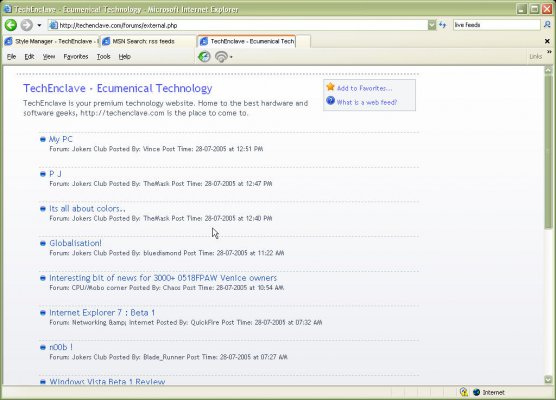Viewport: 556px width, 400px height.
Task: Click the 'Add to Favorites...' link
Action: [x=365, y=88]
